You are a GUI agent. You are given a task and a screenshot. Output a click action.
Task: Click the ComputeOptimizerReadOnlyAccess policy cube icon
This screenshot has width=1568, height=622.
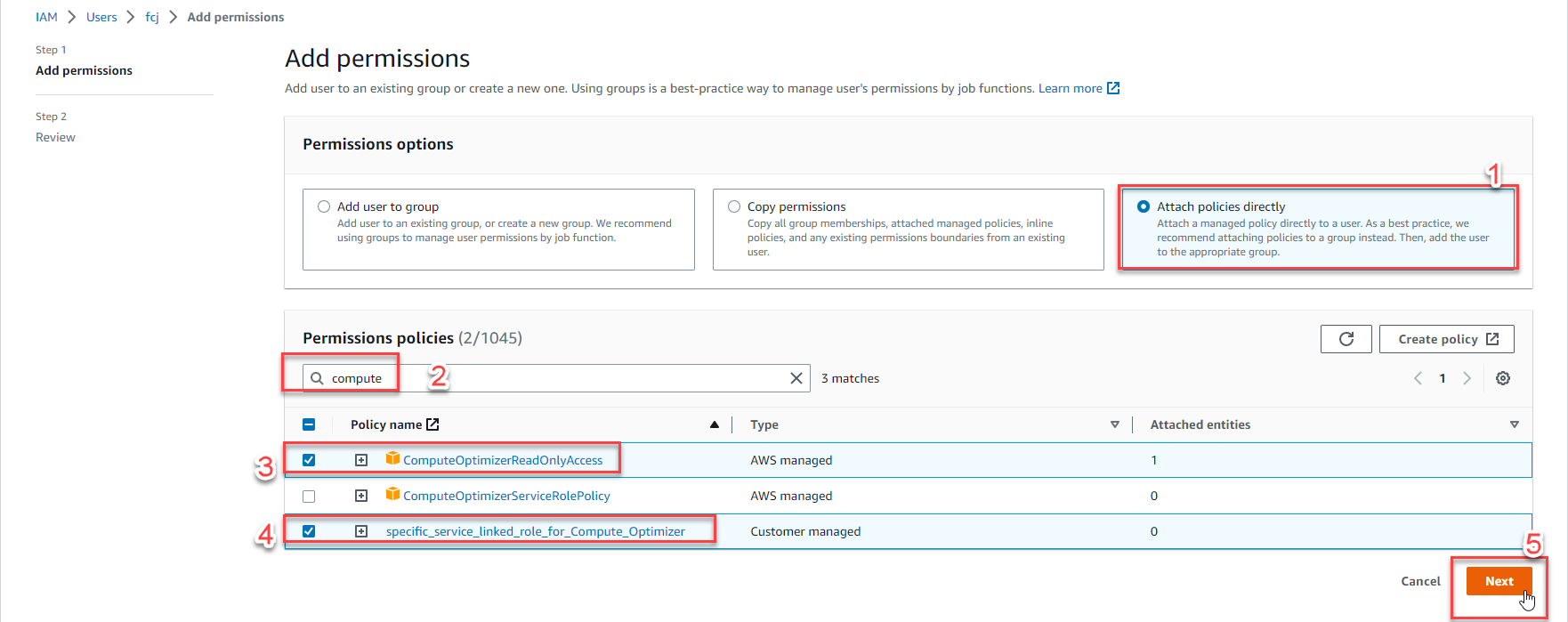(x=392, y=458)
